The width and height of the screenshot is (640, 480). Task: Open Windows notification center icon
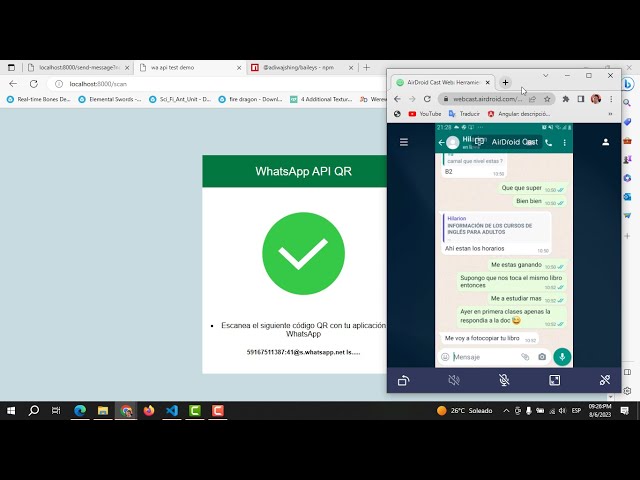coord(624,411)
